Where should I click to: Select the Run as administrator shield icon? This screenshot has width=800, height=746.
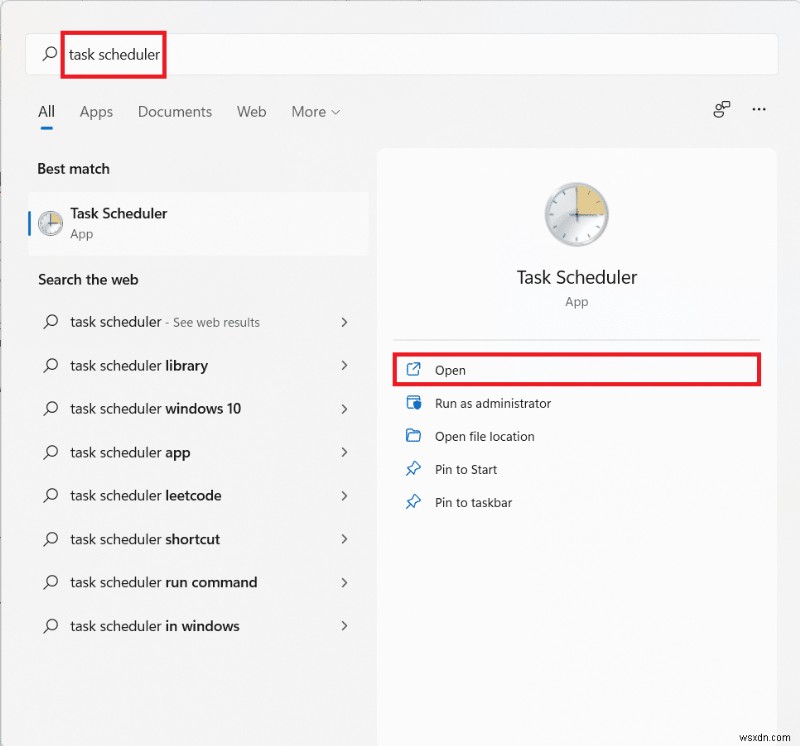pyautogui.click(x=413, y=403)
